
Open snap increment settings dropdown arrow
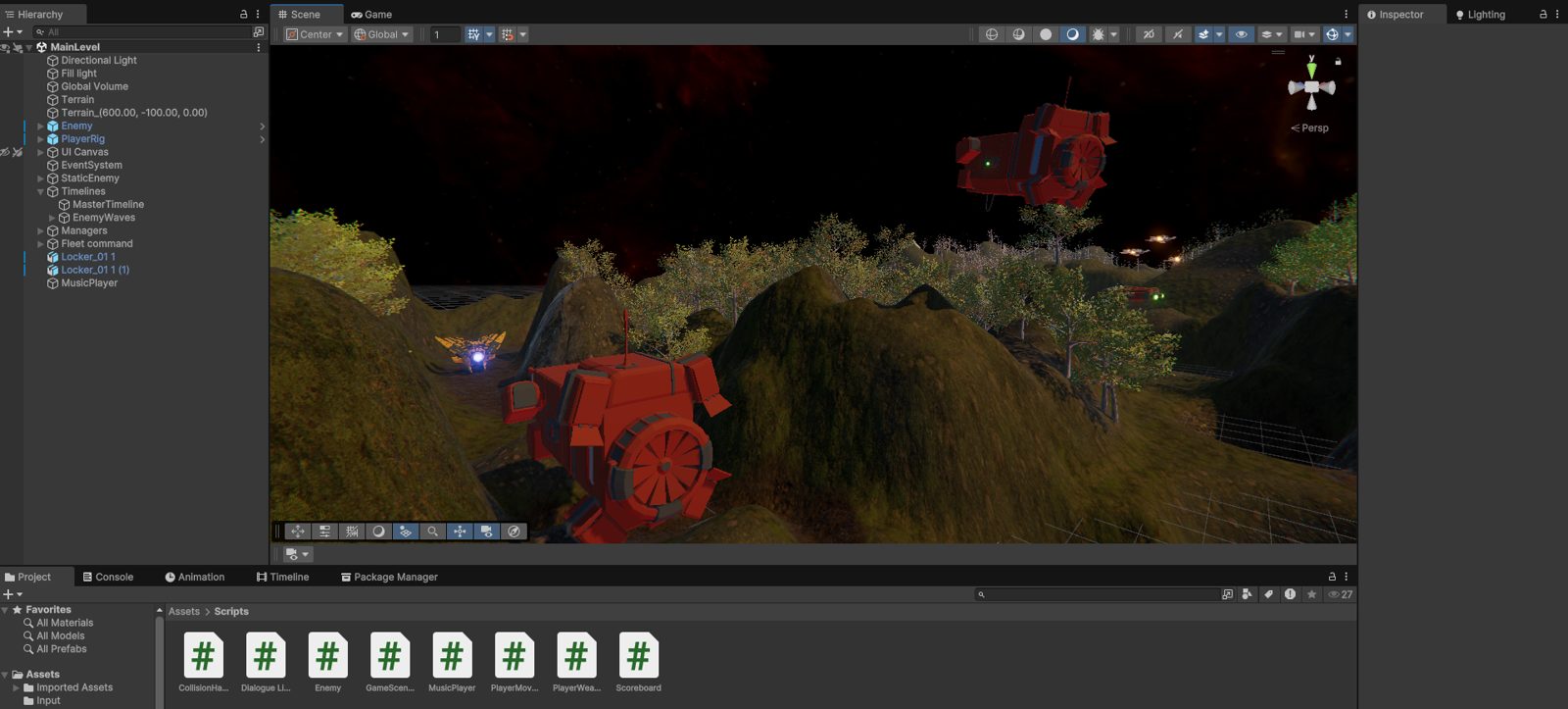coord(523,34)
